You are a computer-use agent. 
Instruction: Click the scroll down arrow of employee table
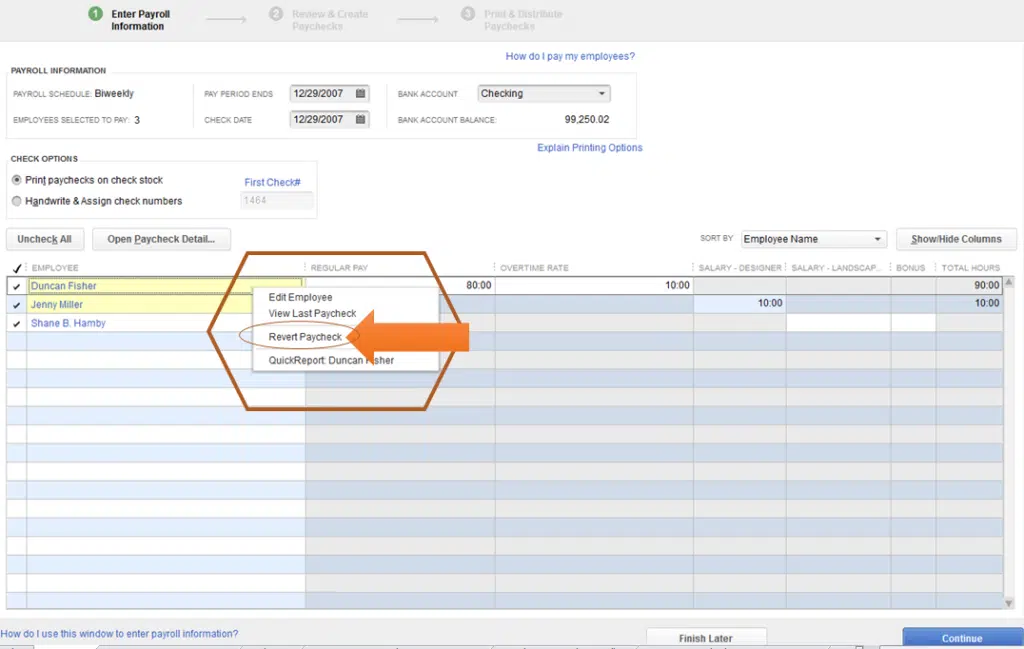coord(1009,603)
